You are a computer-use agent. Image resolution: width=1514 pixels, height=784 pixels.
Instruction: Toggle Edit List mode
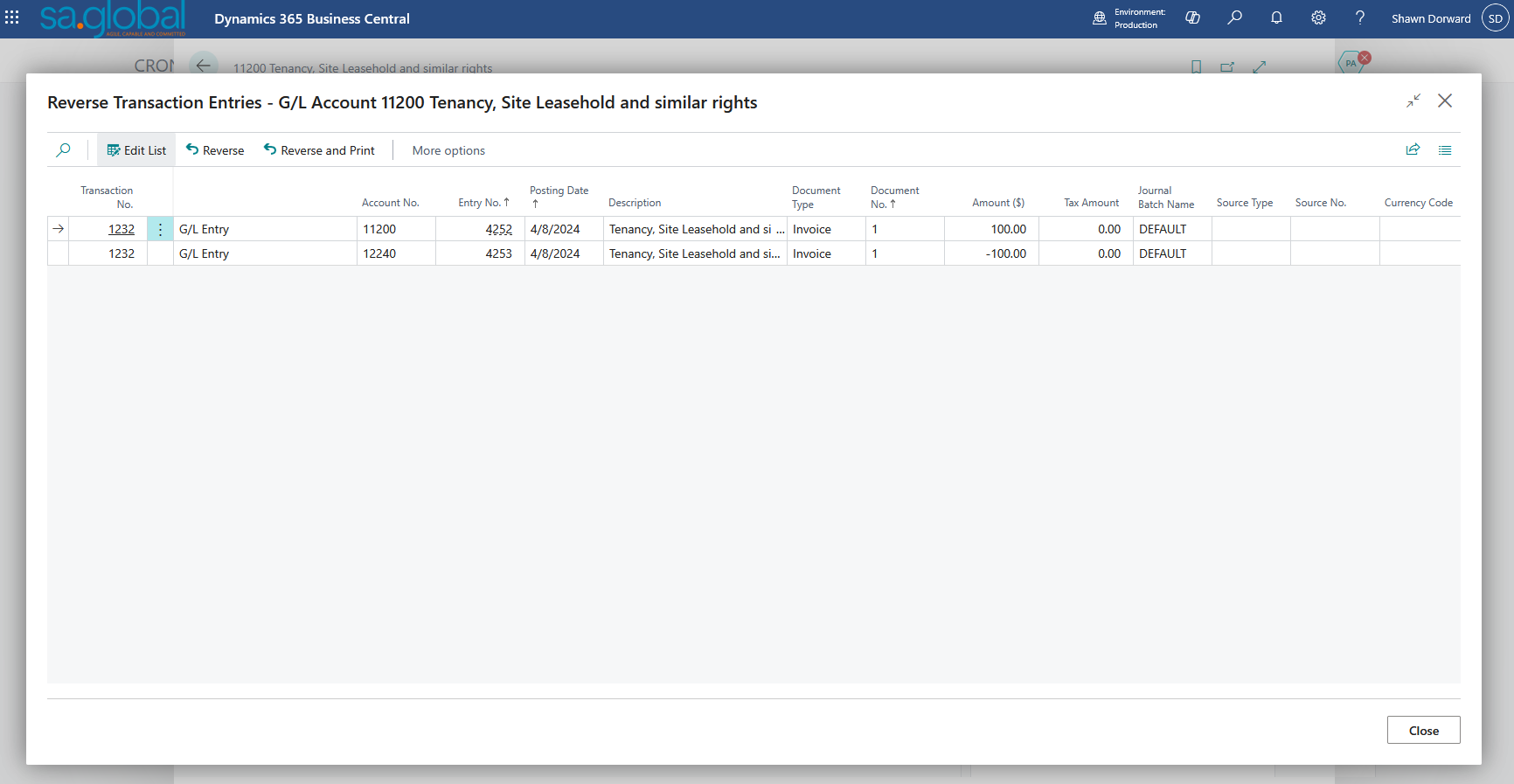coord(136,150)
